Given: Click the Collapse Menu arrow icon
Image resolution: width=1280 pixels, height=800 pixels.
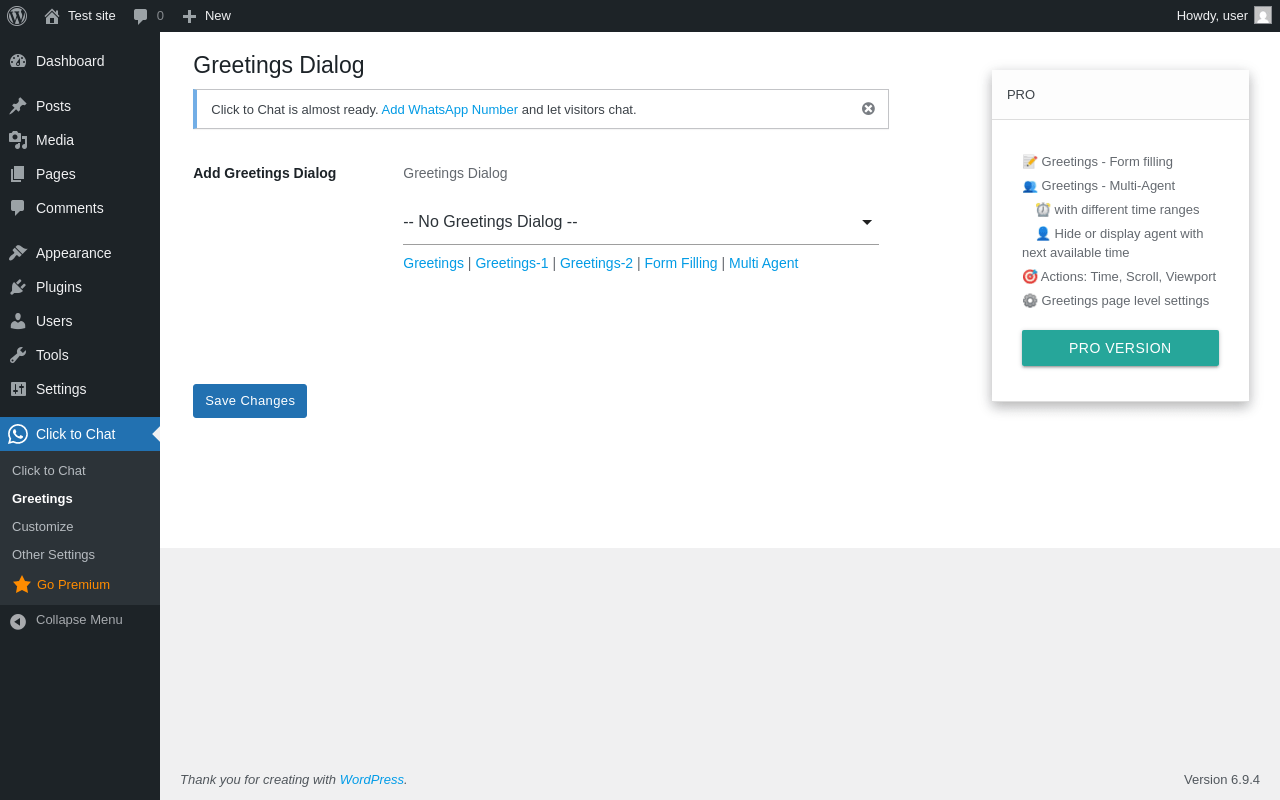Looking at the screenshot, I should click(x=18, y=621).
